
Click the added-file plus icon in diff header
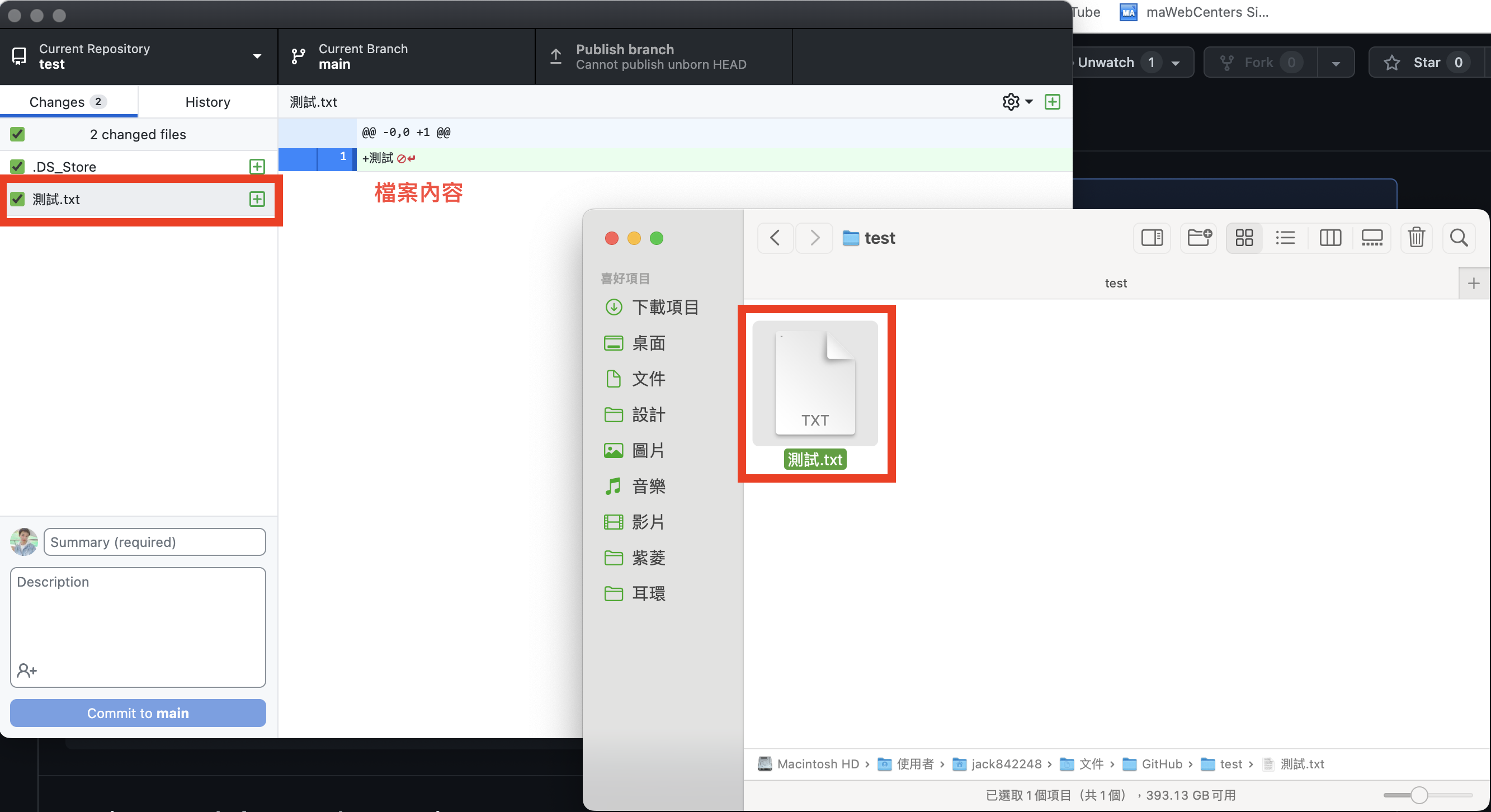(1053, 102)
